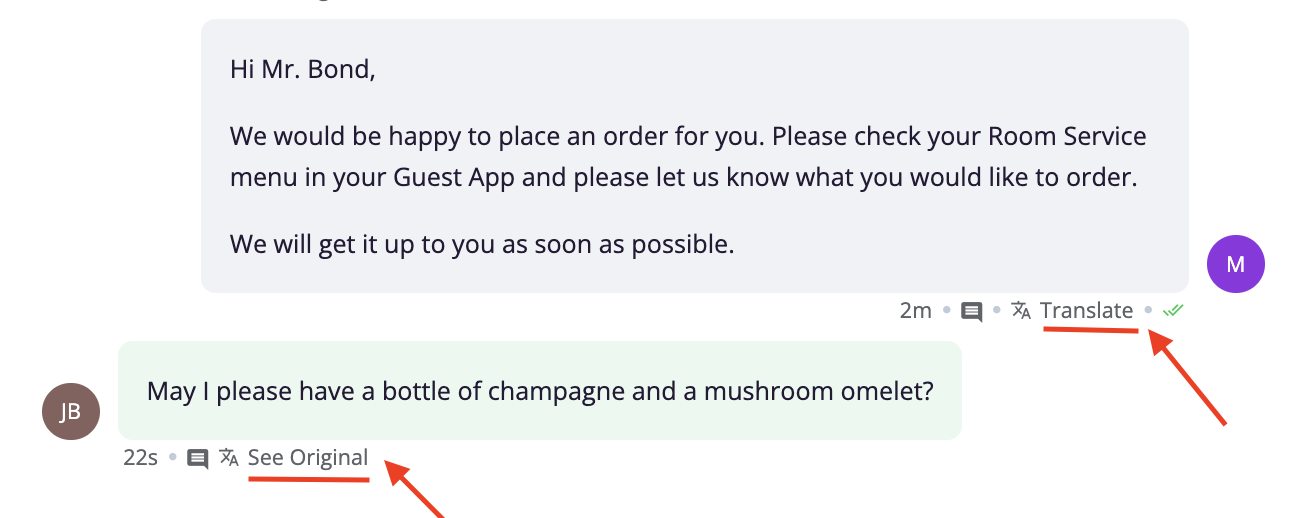Screen dimensions: 1294x518
Task: Click the "We will get it up" sentence
Action: (x=482, y=243)
